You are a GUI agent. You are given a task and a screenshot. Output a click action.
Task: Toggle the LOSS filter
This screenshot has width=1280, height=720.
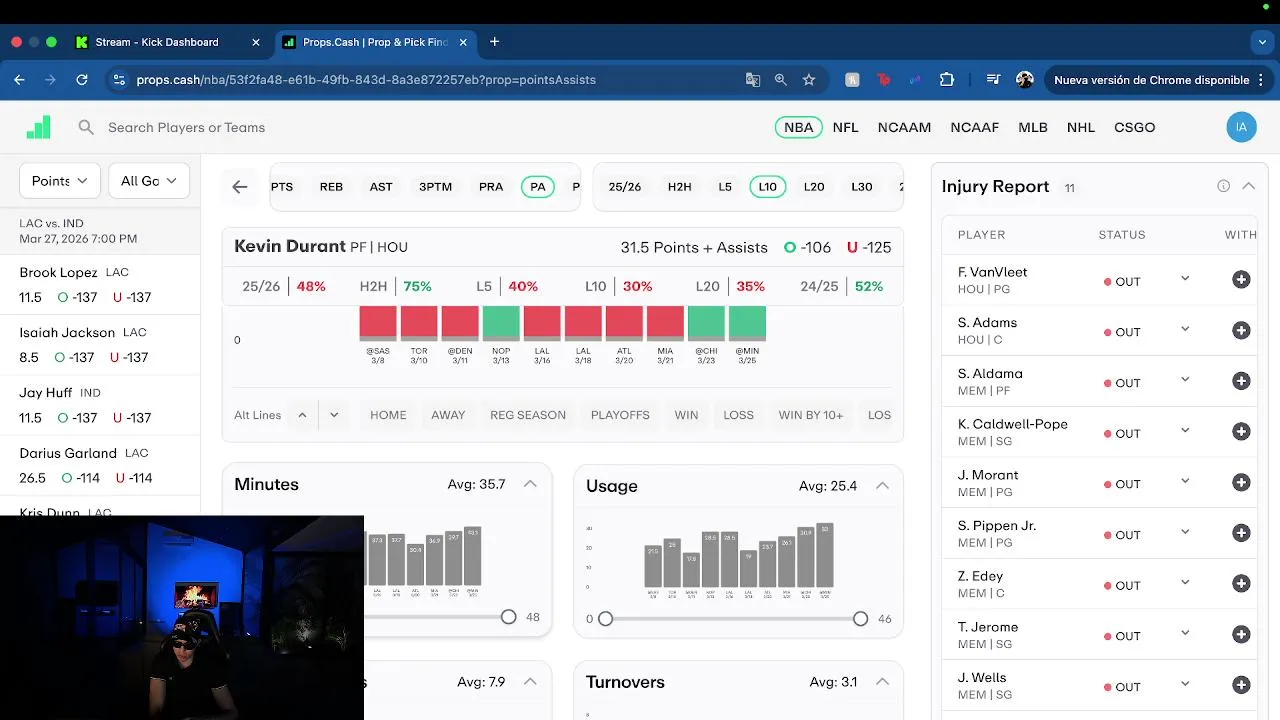click(738, 415)
